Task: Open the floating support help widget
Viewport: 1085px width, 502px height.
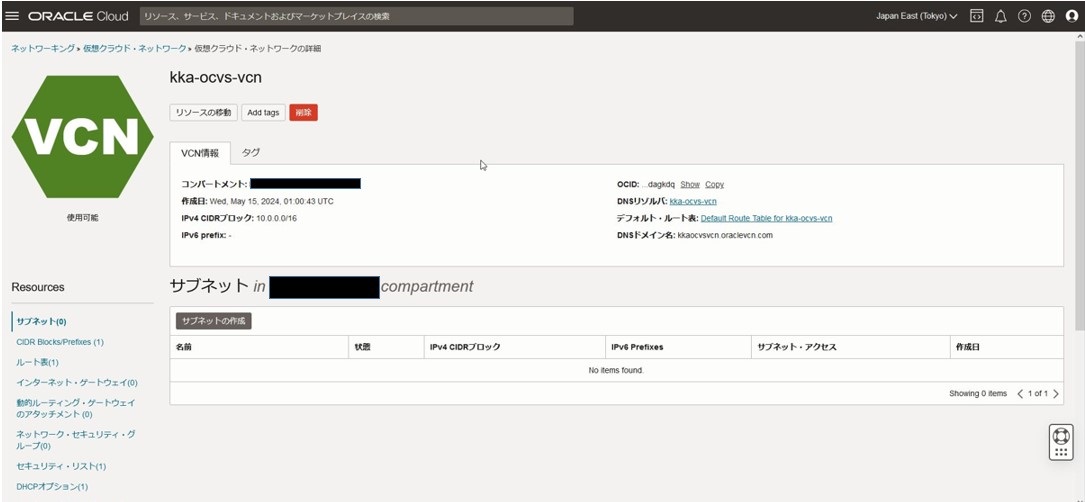Action: pos(1061,442)
